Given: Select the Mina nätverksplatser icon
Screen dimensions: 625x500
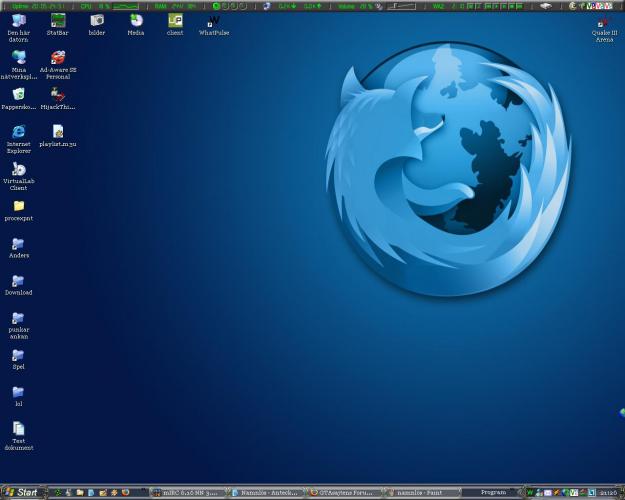Looking at the screenshot, I should click(x=18, y=59).
